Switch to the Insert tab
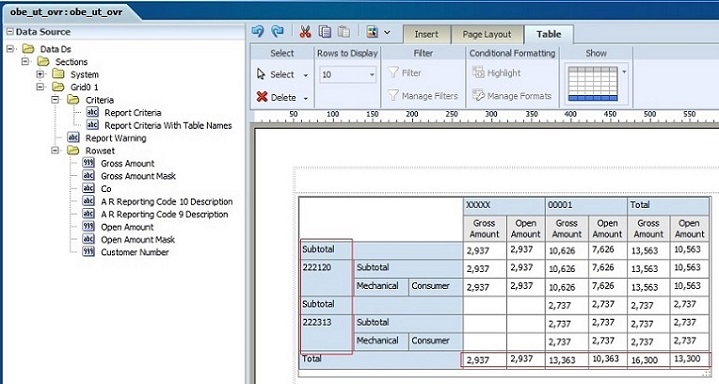This screenshot has width=719, height=384. (x=426, y=34)
